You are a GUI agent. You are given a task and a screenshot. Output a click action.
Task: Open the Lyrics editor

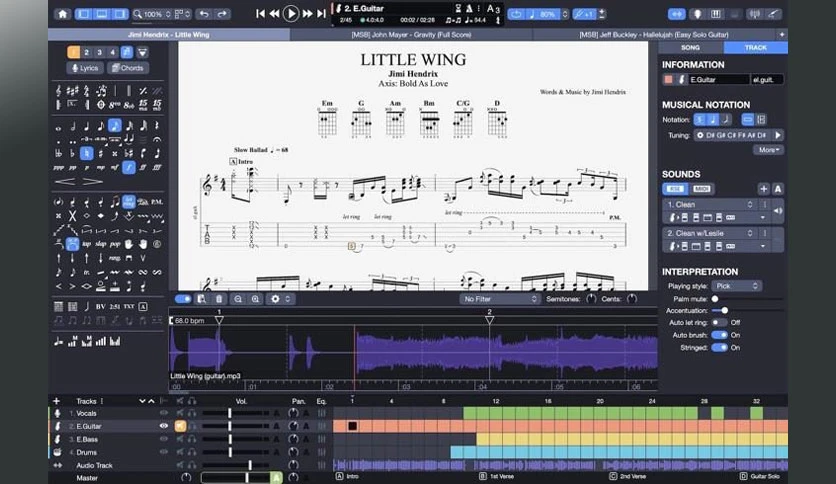[85, 68]
